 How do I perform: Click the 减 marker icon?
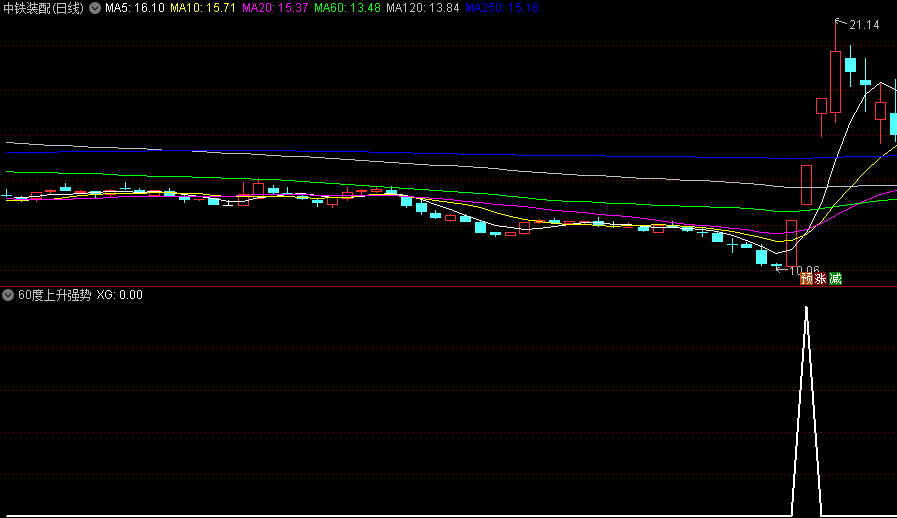point(835,279)
